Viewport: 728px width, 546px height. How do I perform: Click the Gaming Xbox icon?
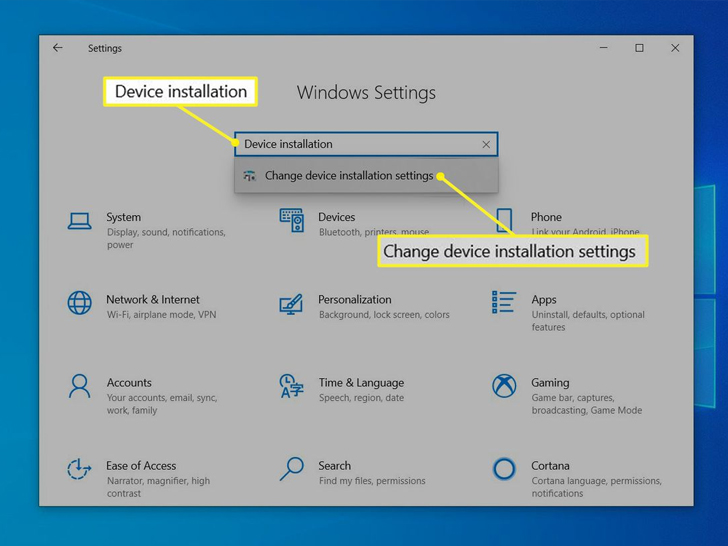point(504,386)
